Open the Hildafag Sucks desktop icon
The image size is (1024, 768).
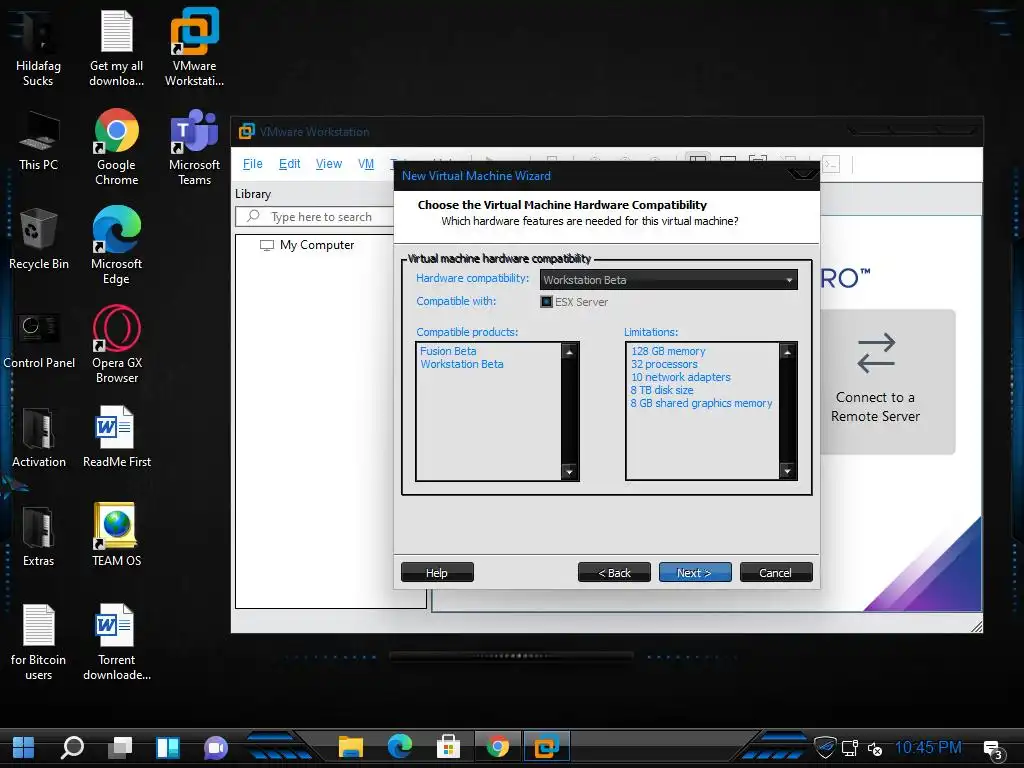(38, 48)
